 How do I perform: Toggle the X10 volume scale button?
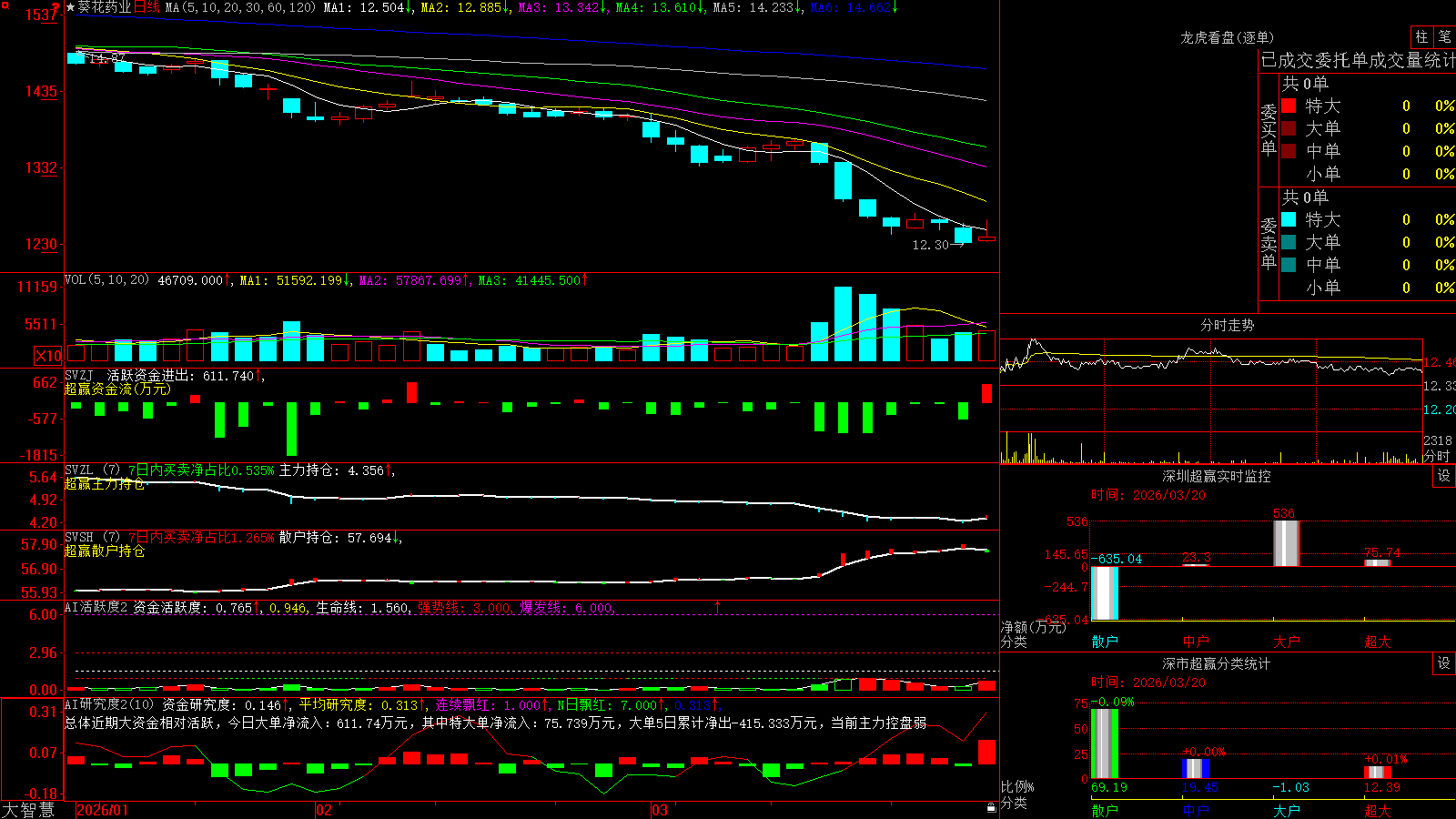tap(48, 356)
